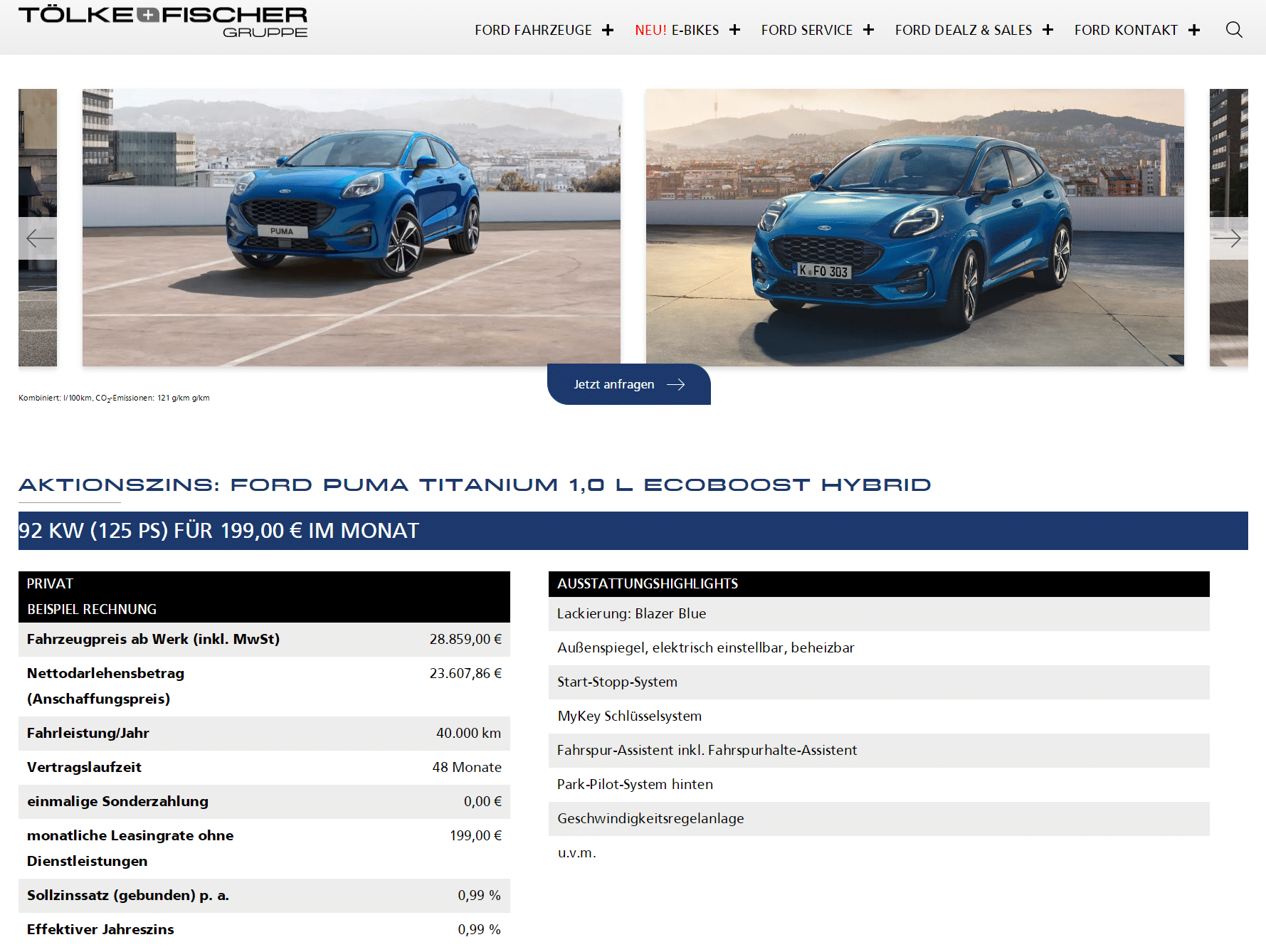Click the Tölke+Fischer Gruppe logo
Screen dimensions: 1266x952
point(163,21)
